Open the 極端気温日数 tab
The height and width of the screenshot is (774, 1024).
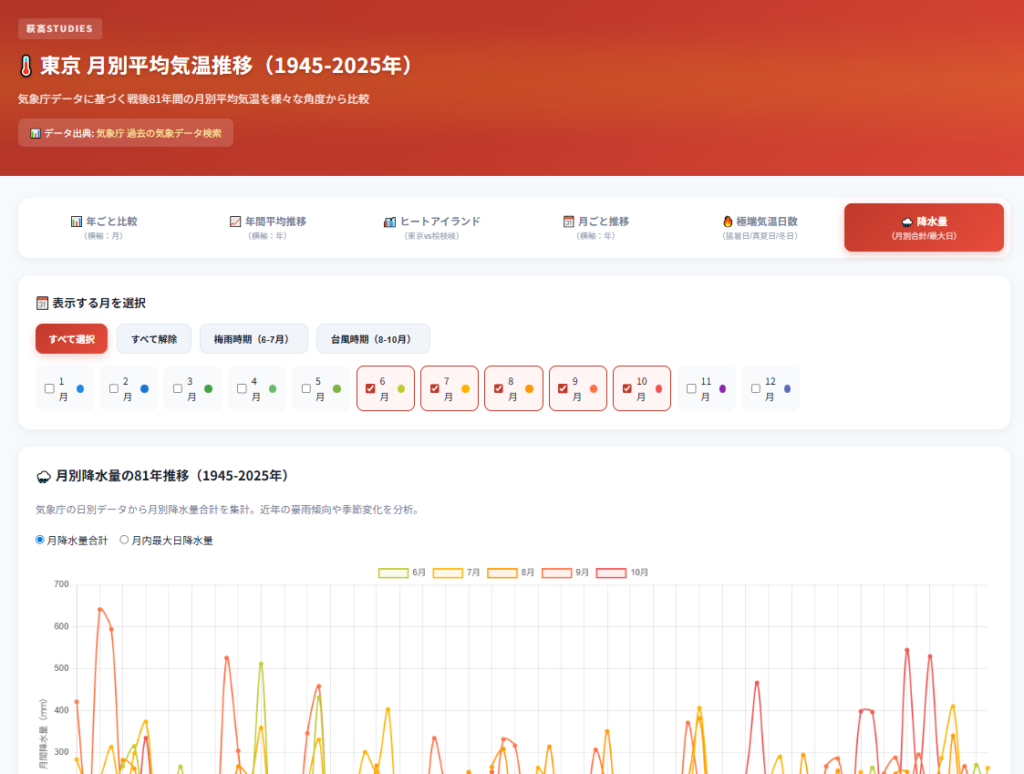pyautogui.click(x=760, y=227)
